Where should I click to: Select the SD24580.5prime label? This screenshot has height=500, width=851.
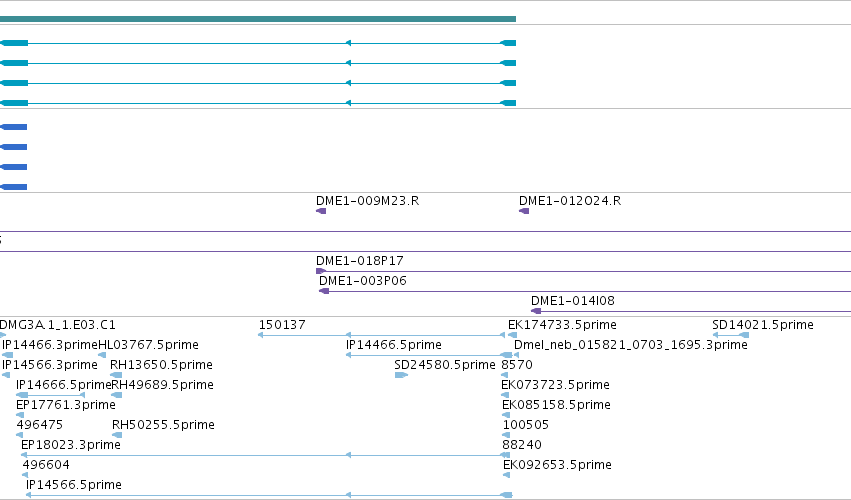click(x=445, y=365)
